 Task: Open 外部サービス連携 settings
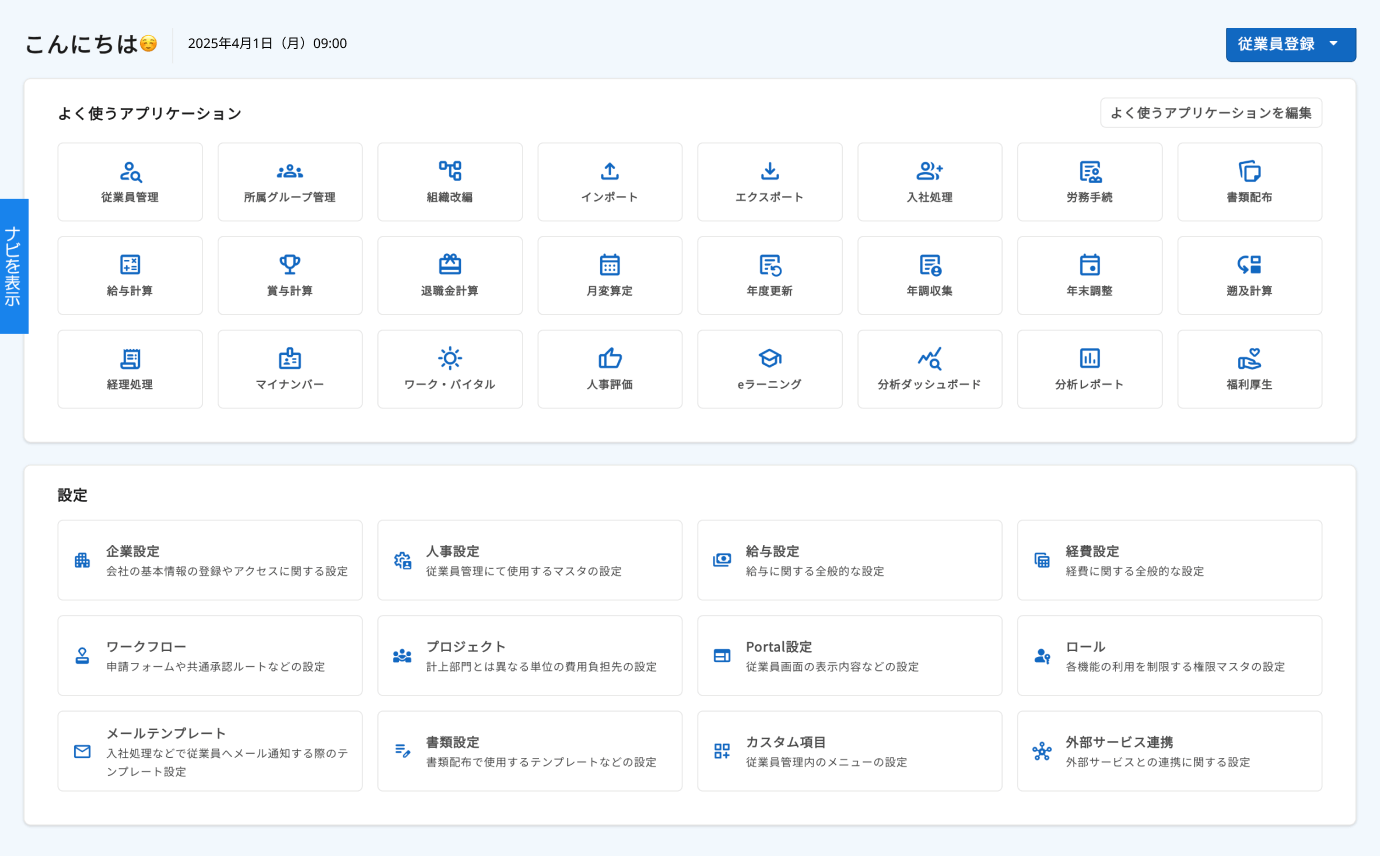tap(1170, 751)
